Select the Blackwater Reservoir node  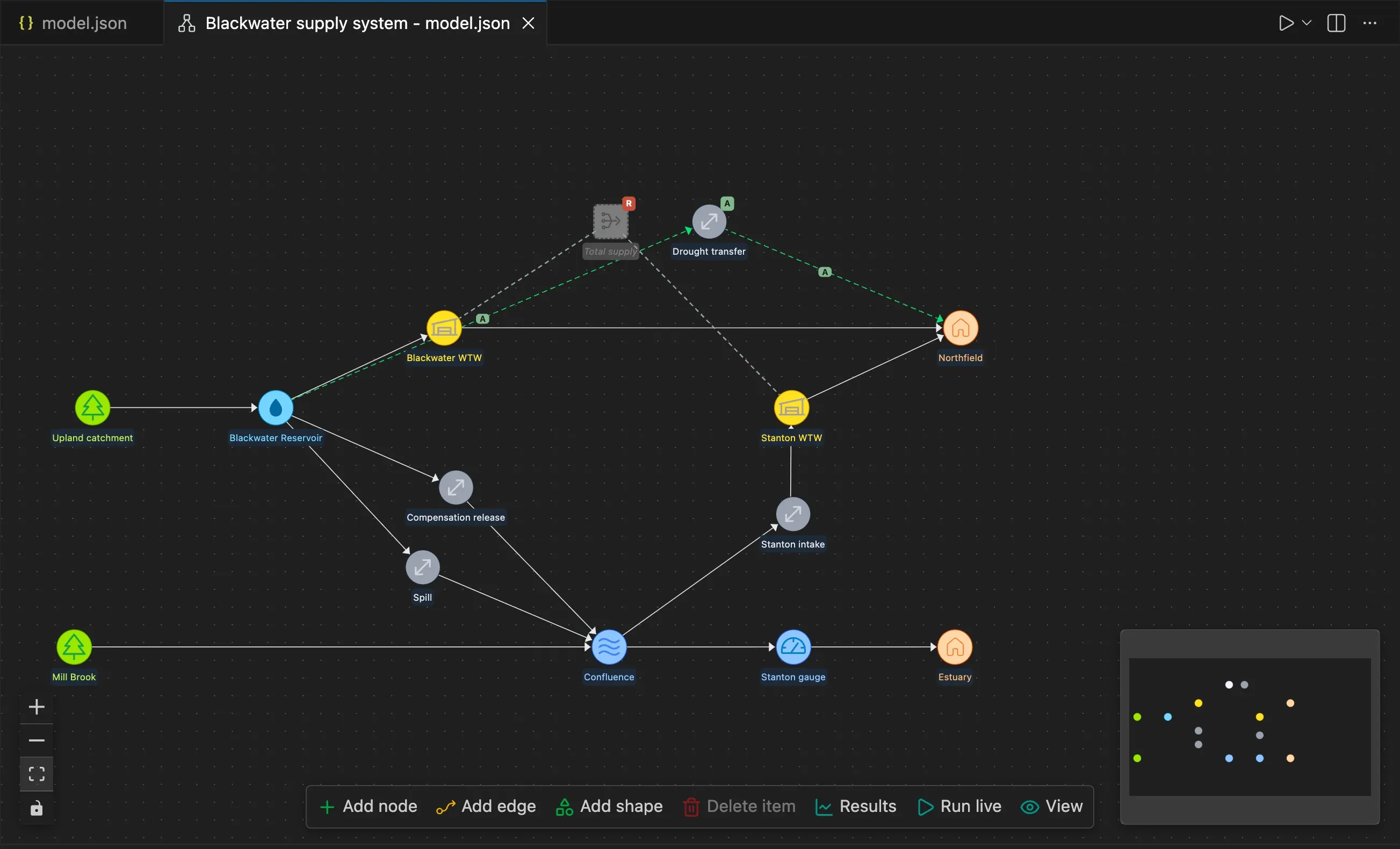[276, 407]
